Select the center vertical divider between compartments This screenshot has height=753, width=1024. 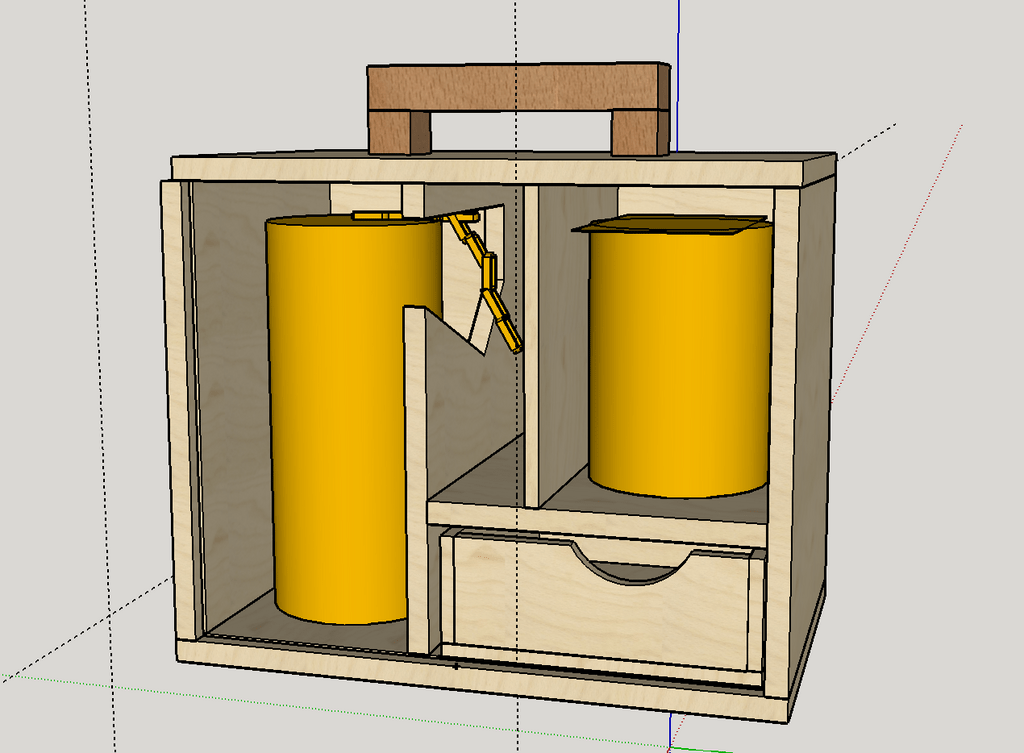(x=532, y=346)
